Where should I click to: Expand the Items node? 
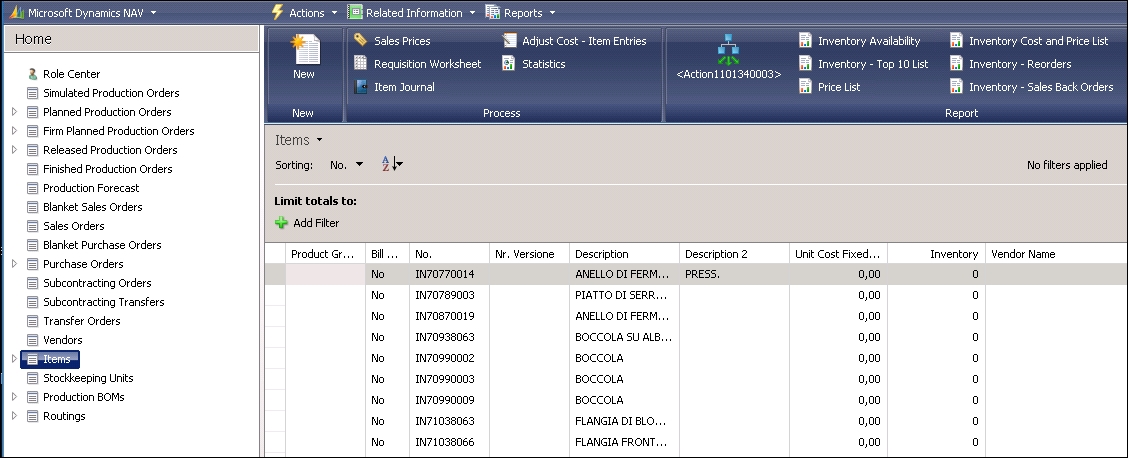click(14, 359)
